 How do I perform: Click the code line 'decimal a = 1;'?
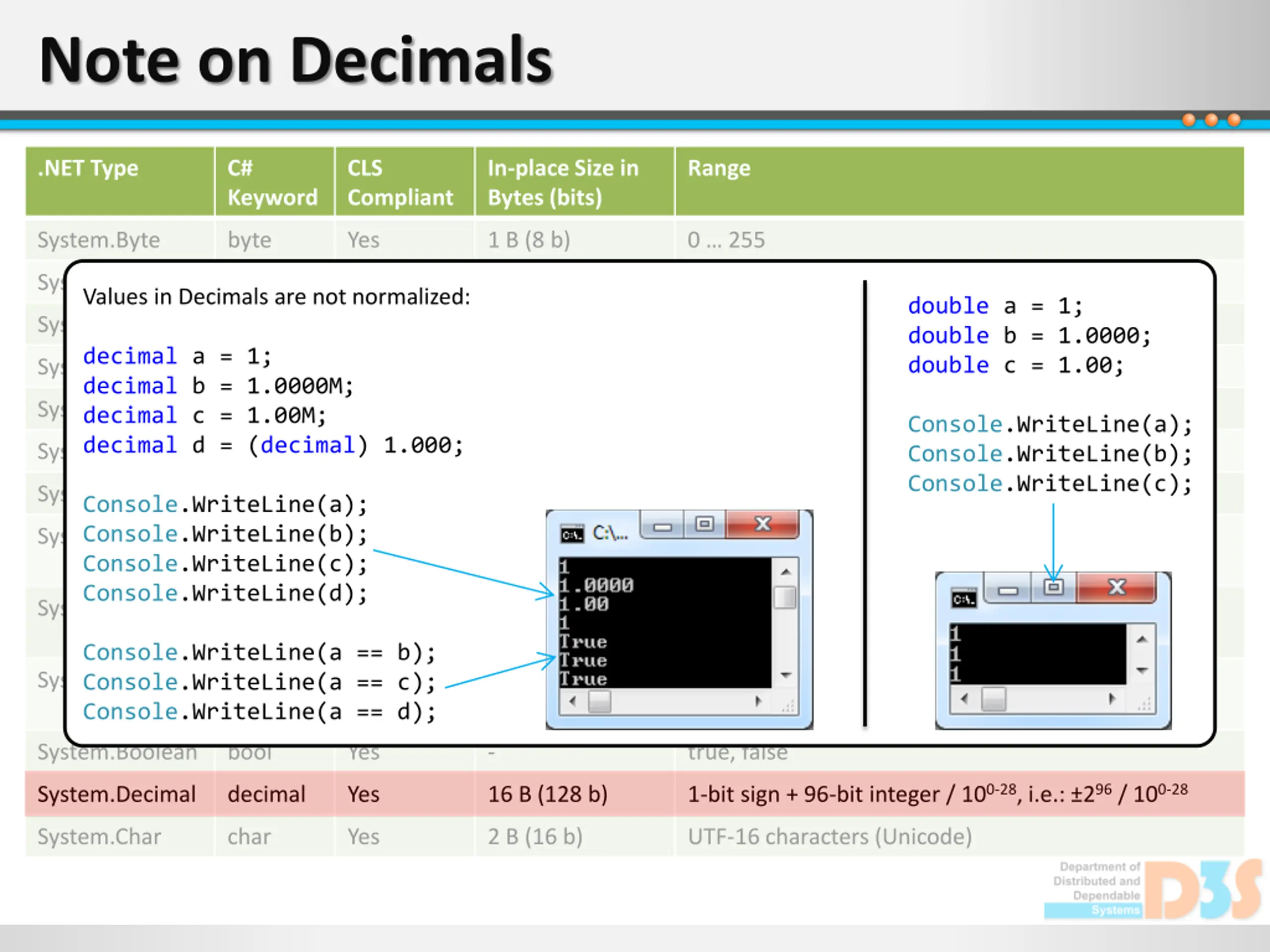177,357
